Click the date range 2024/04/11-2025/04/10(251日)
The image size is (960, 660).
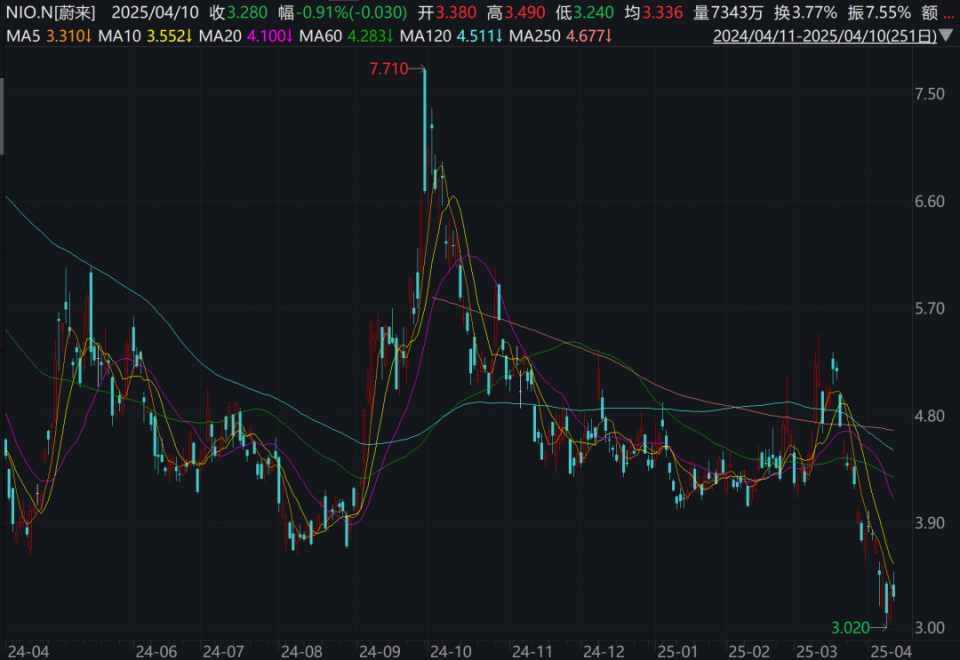pos(825,36)
